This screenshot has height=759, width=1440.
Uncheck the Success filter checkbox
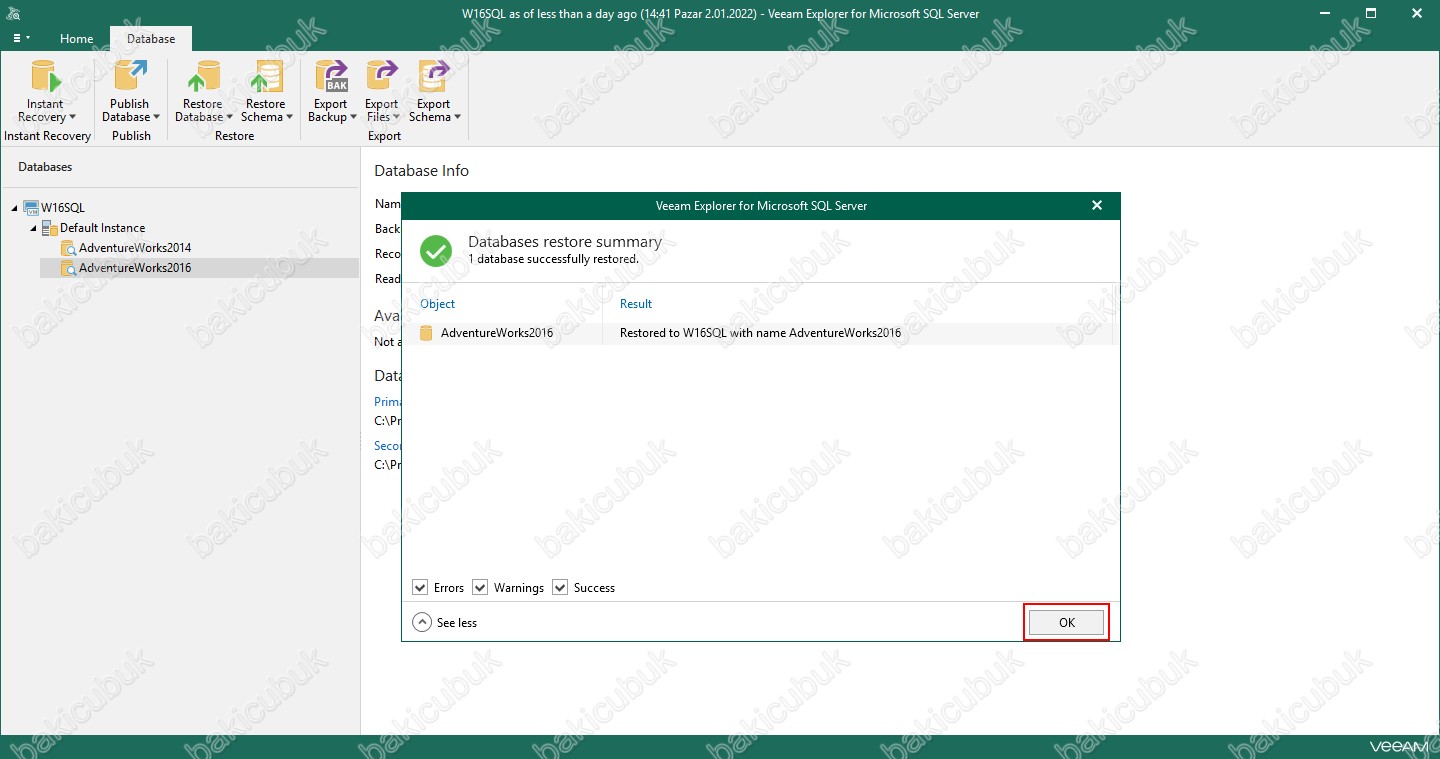coord(560,587)
